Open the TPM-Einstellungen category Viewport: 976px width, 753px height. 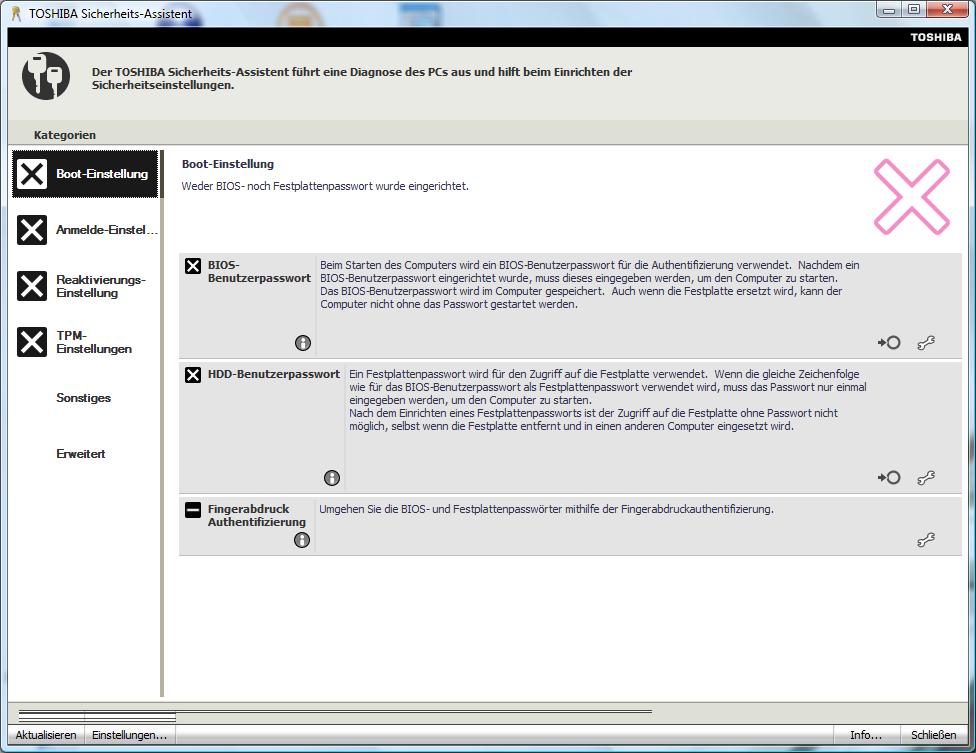point(85,342)
